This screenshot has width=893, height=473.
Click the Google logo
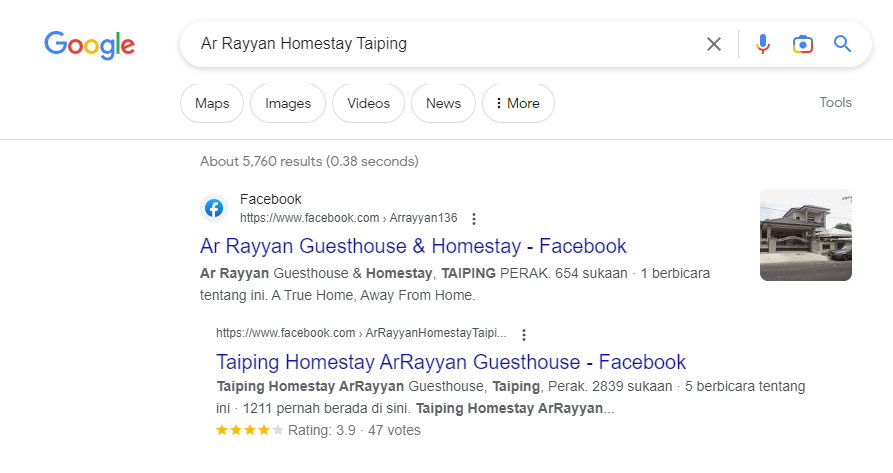point(89,44)
